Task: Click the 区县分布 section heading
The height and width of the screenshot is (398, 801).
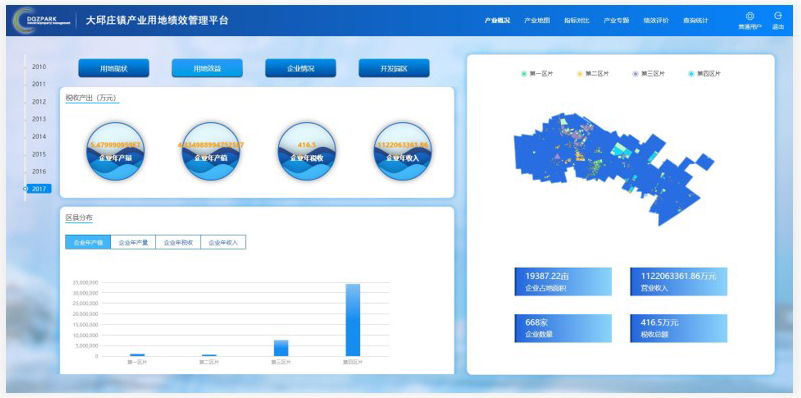Action: point(79,218)
